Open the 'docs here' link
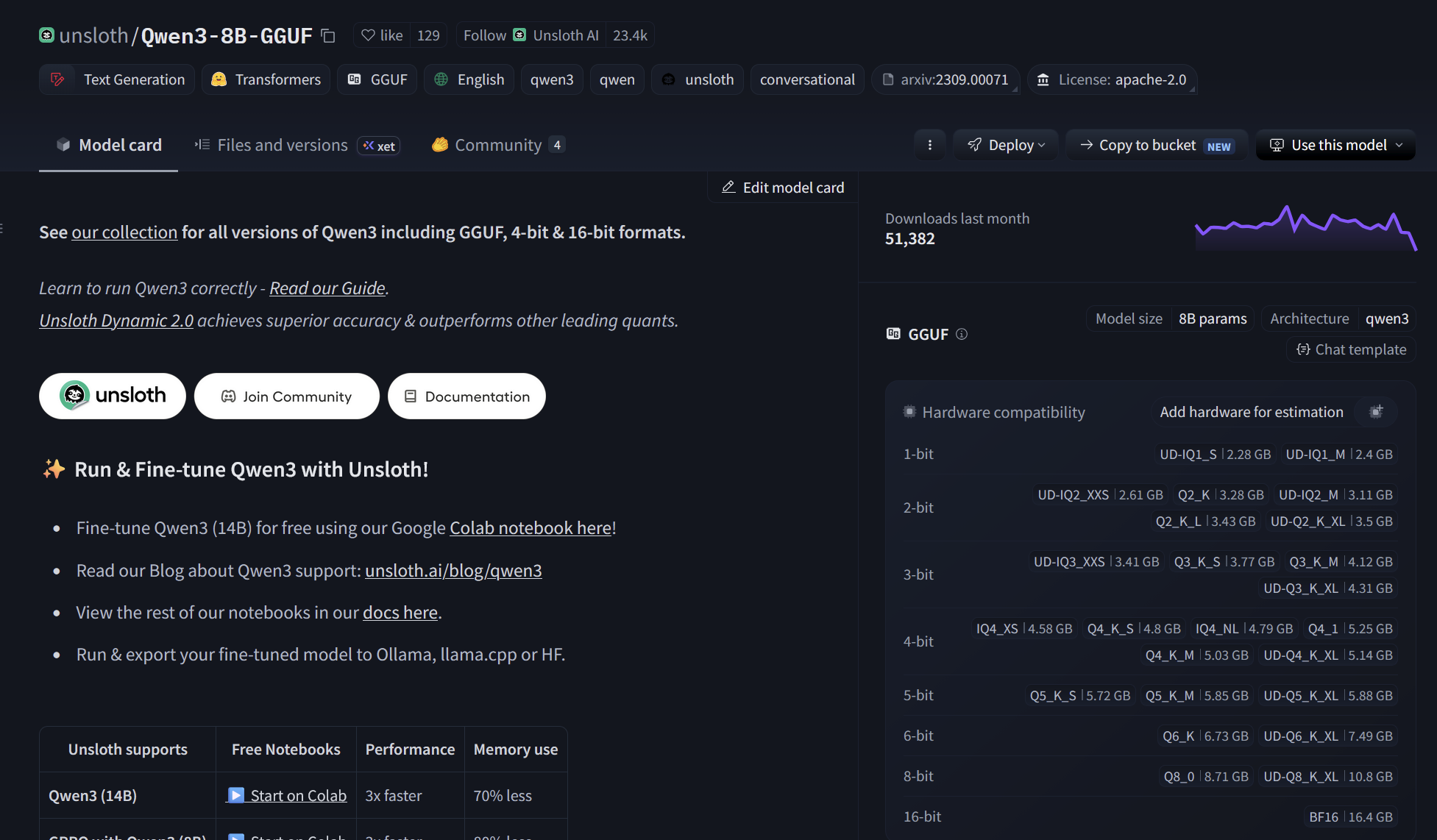Screen dimensions: 1437x840 point(400,613)
